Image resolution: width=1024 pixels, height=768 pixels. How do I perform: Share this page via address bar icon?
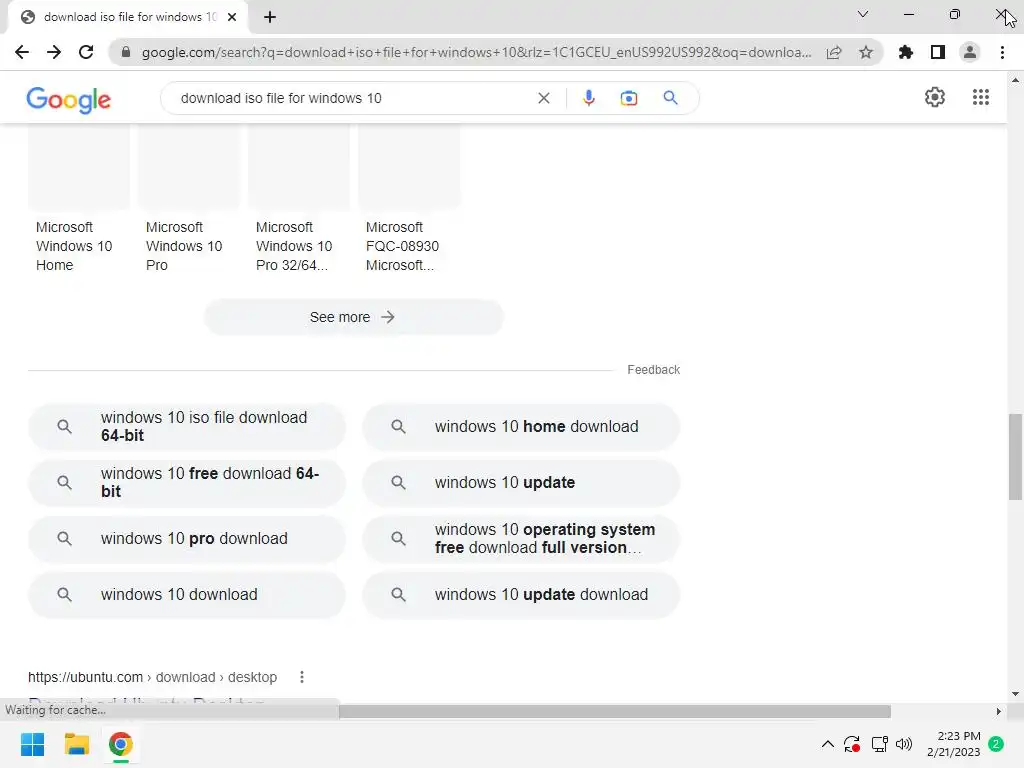[834, 52]
